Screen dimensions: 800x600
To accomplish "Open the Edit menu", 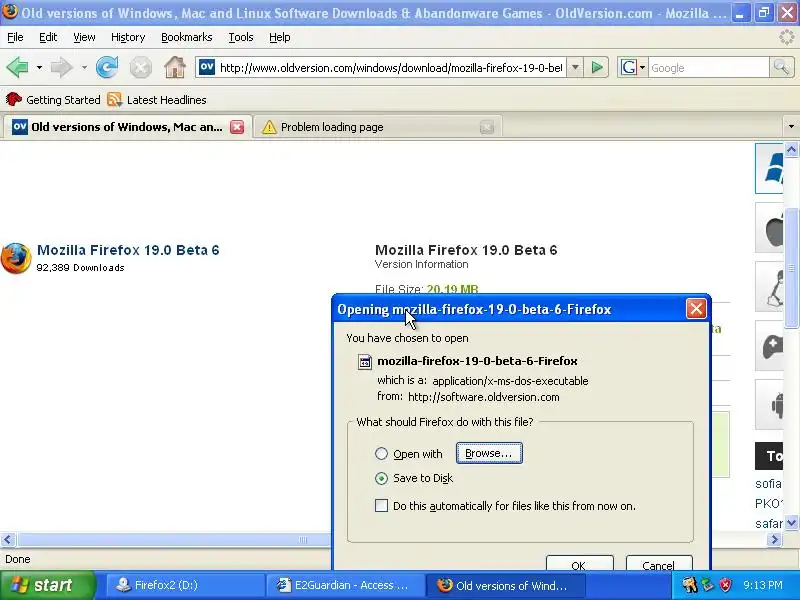I will coord(48,37).
